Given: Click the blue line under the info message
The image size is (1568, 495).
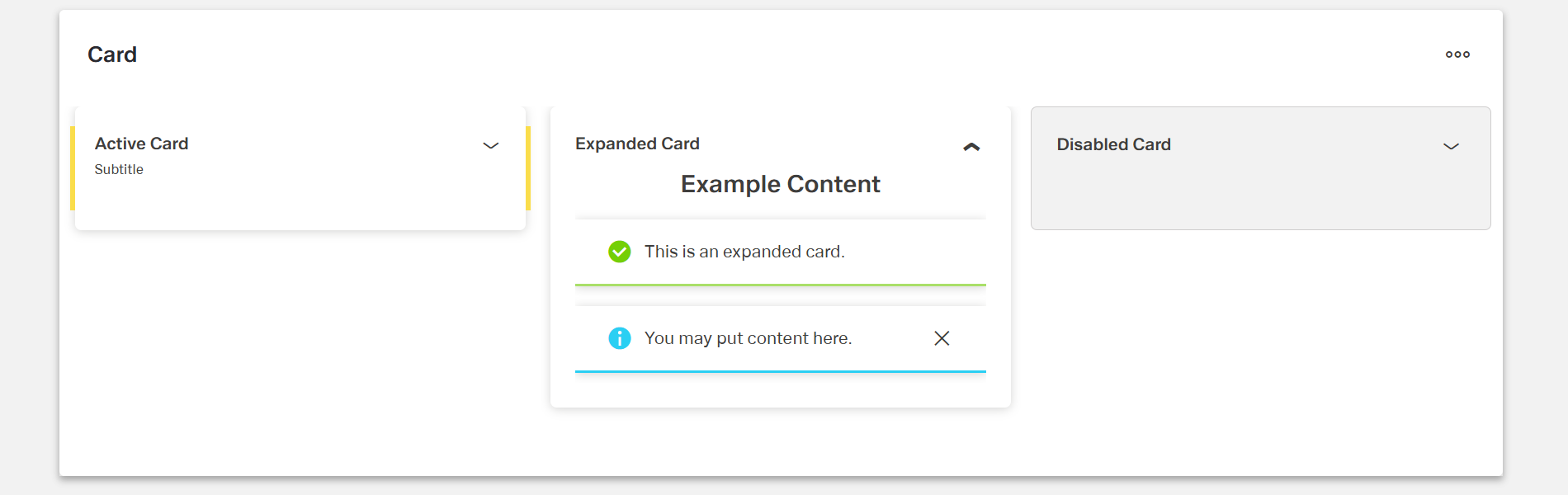Looking at the screenshot, I should [780, 371].
